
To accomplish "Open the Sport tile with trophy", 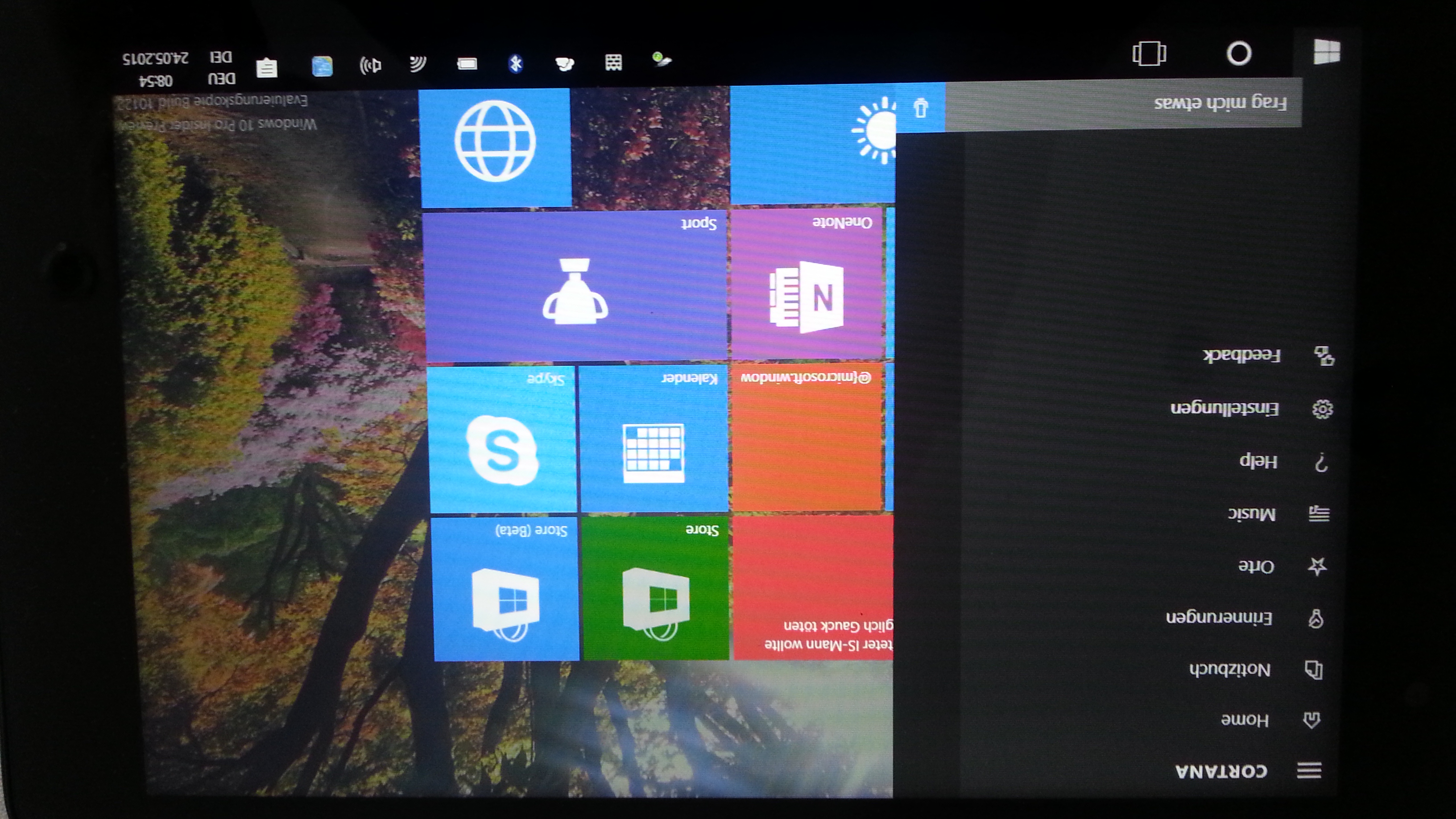I will coord(575,286).
